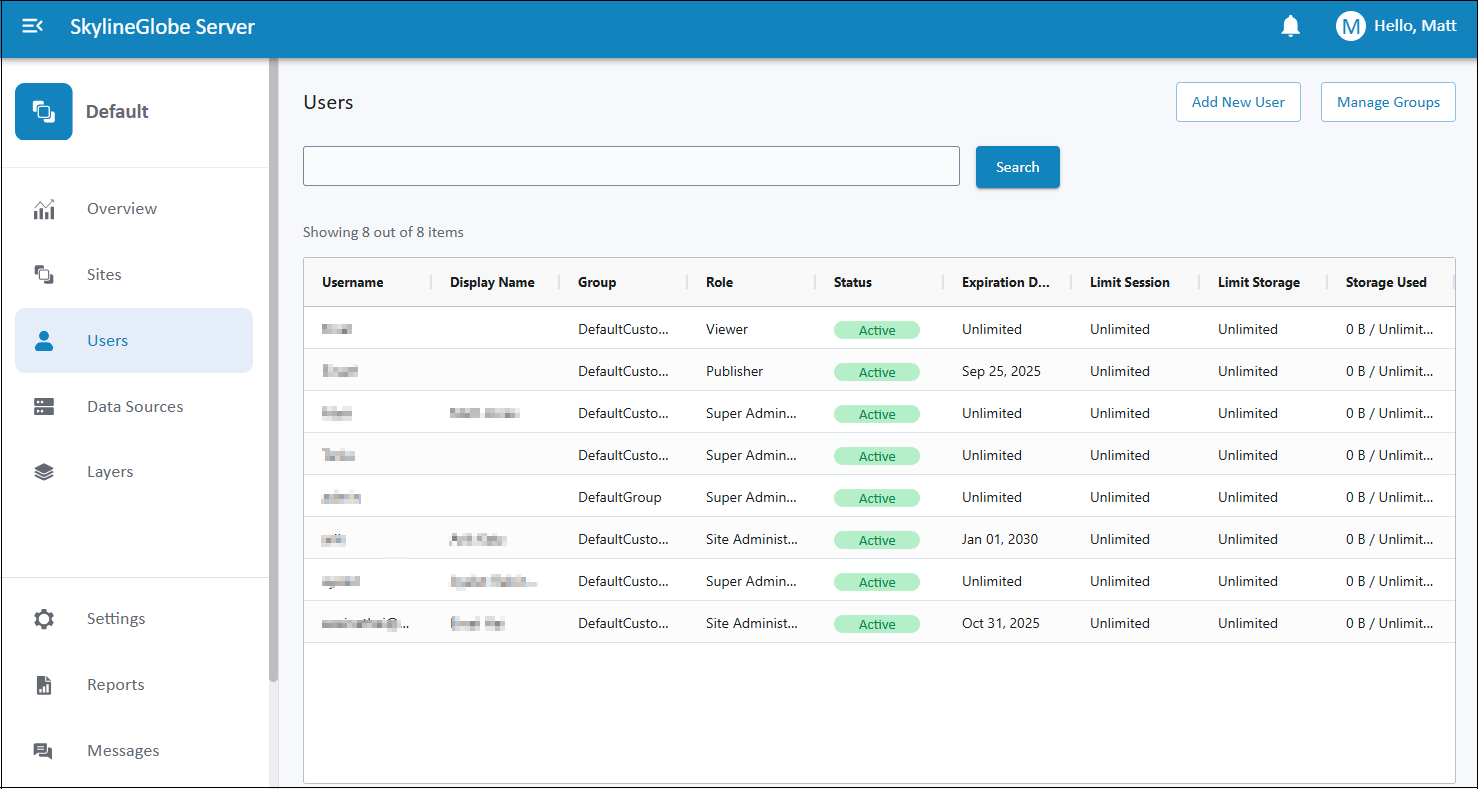
Task: Focus the user search text field
Action: [631, 166]
